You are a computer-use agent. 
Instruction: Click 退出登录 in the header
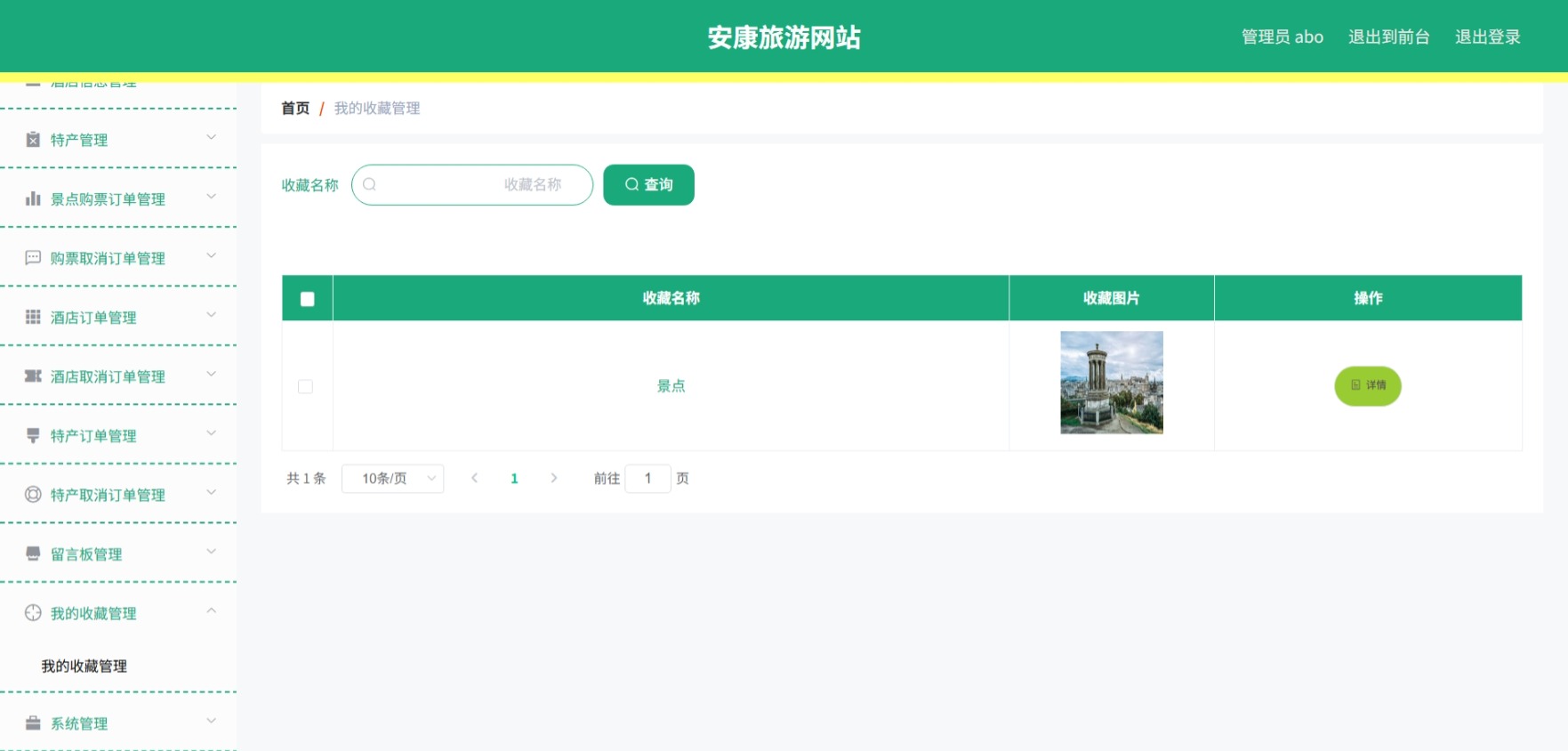[x=1488, y=36]
